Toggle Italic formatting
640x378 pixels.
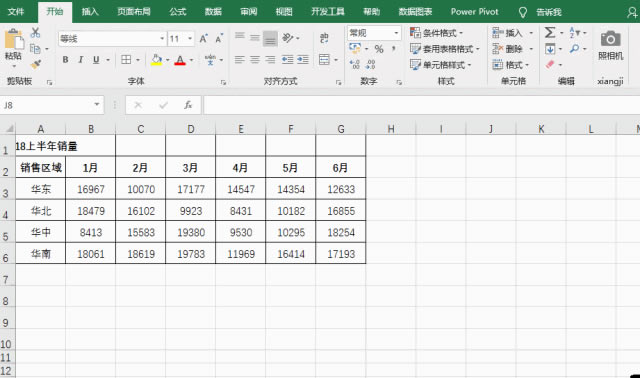(x=81, y=60)
